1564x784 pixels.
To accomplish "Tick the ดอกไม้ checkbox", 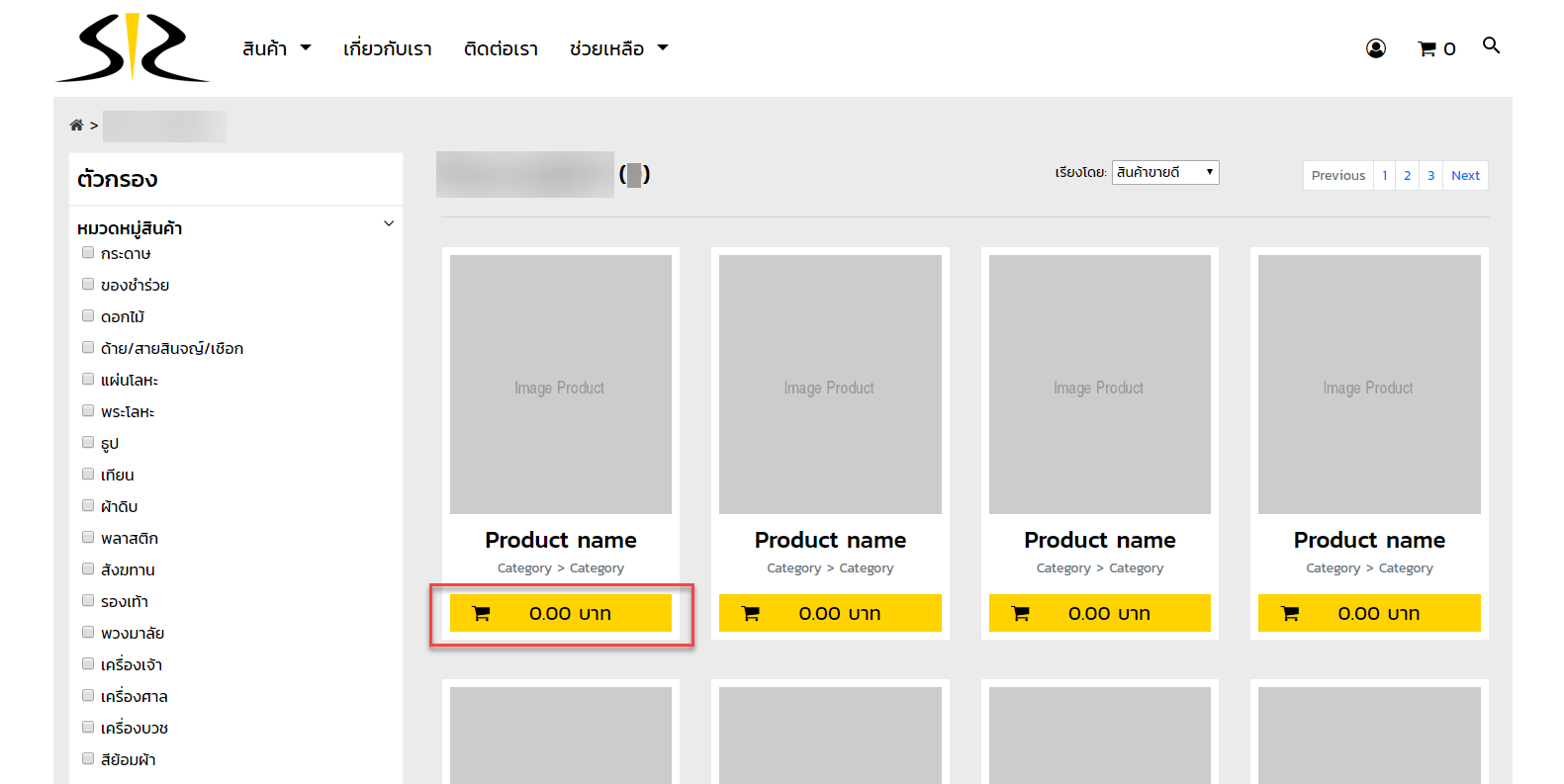I will pos(88,316).
